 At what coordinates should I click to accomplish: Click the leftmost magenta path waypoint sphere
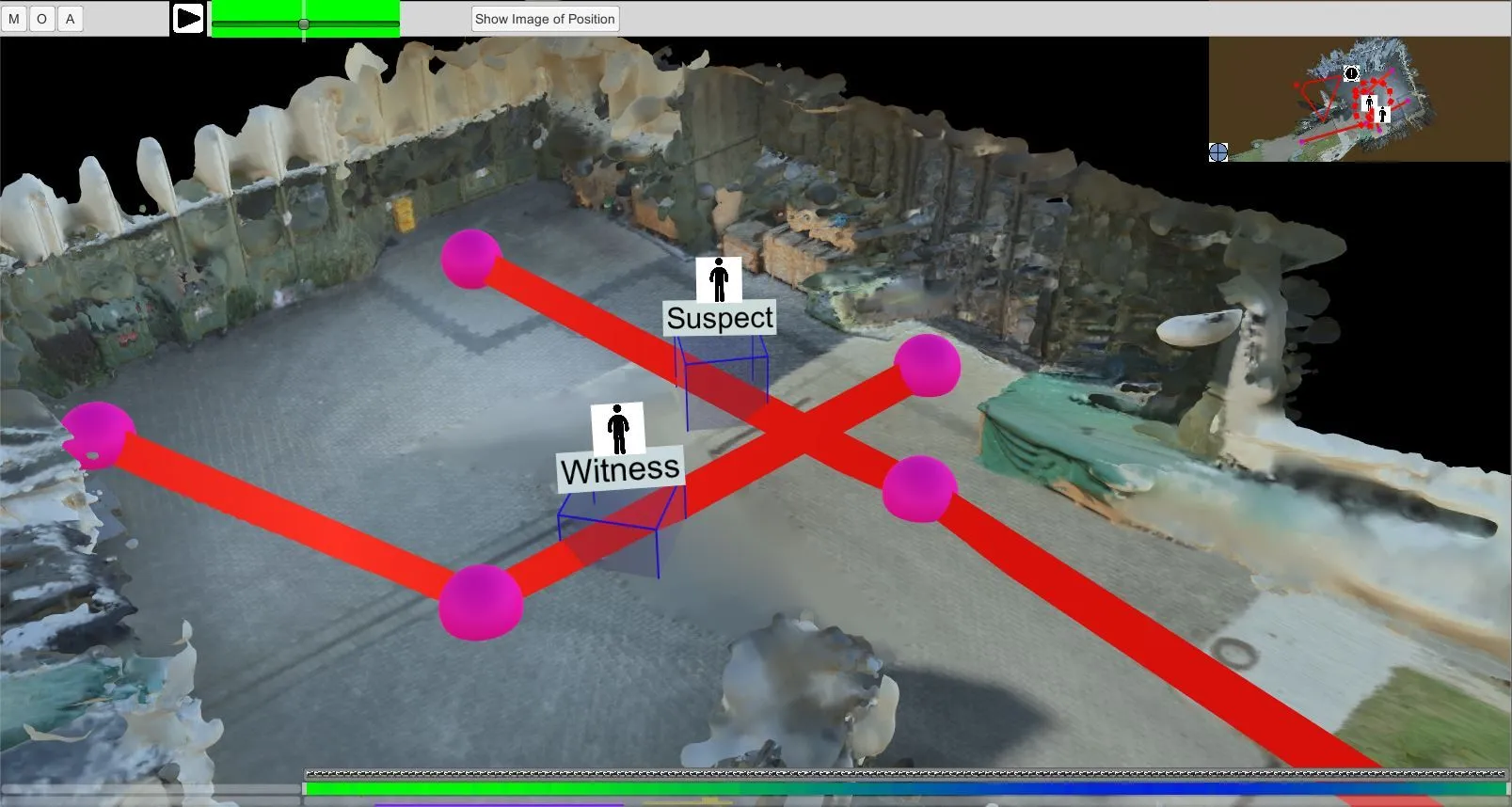(98, 435)
